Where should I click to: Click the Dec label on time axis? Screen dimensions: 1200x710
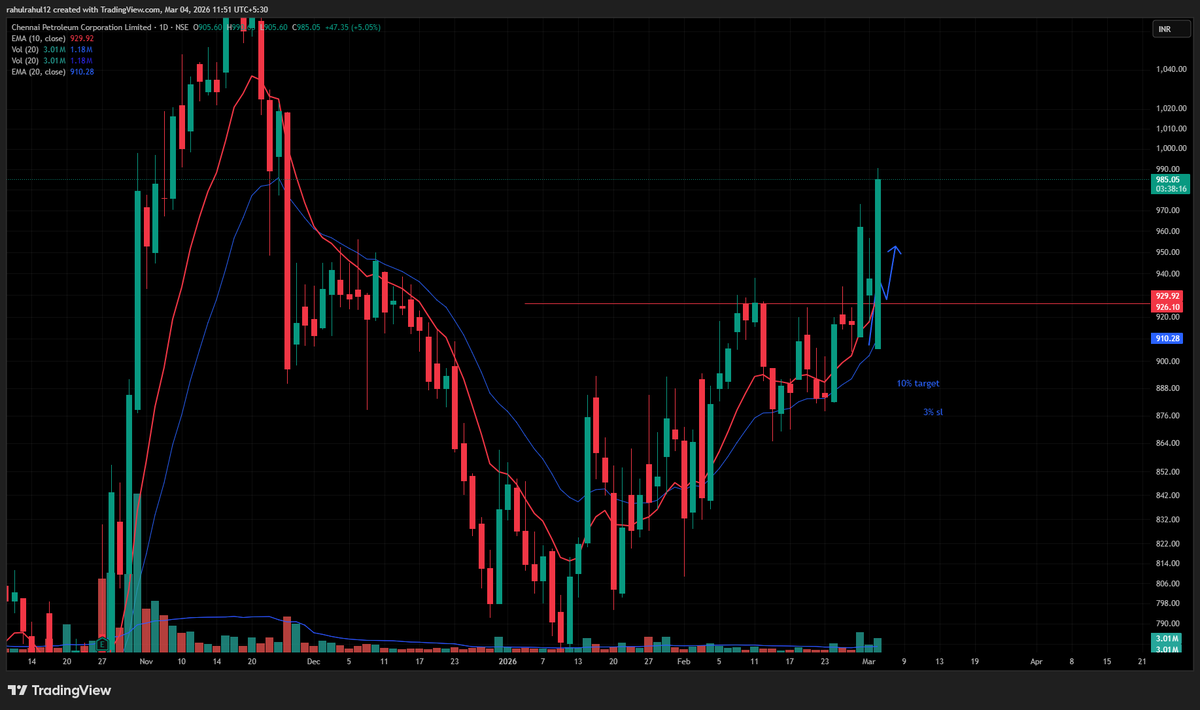click(313, 661)
